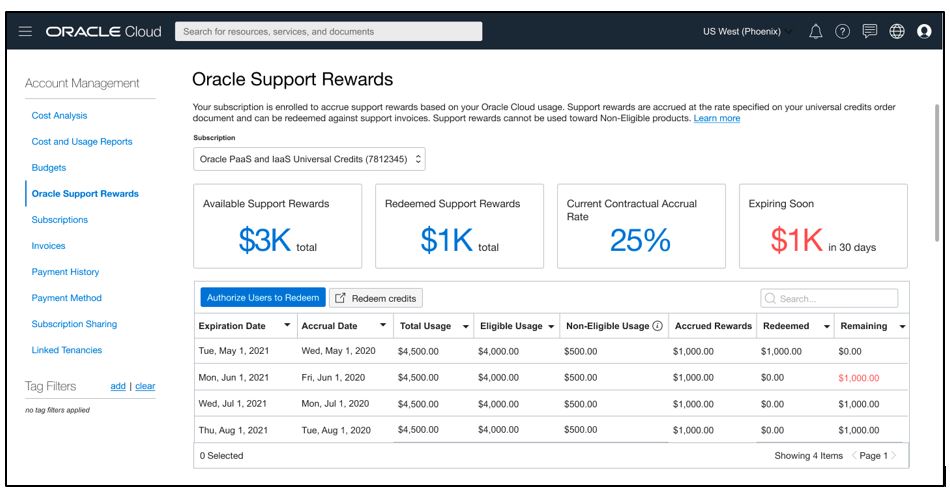Click Authorize Users to Redeem button
950x493 pixels.
click(263, 297)
